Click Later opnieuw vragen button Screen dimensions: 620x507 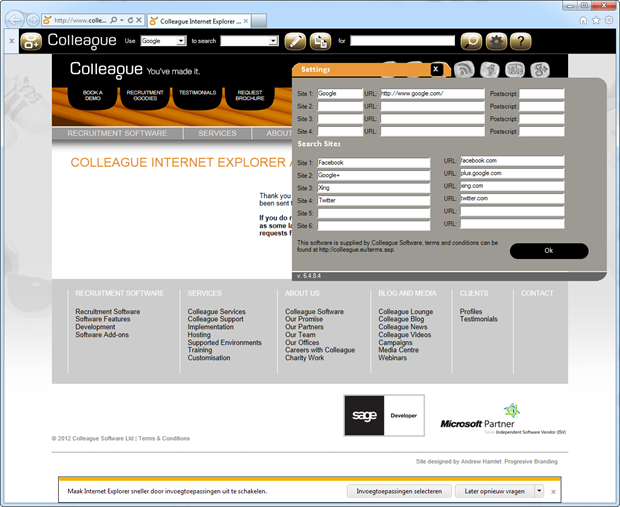(x=495, y=491)
